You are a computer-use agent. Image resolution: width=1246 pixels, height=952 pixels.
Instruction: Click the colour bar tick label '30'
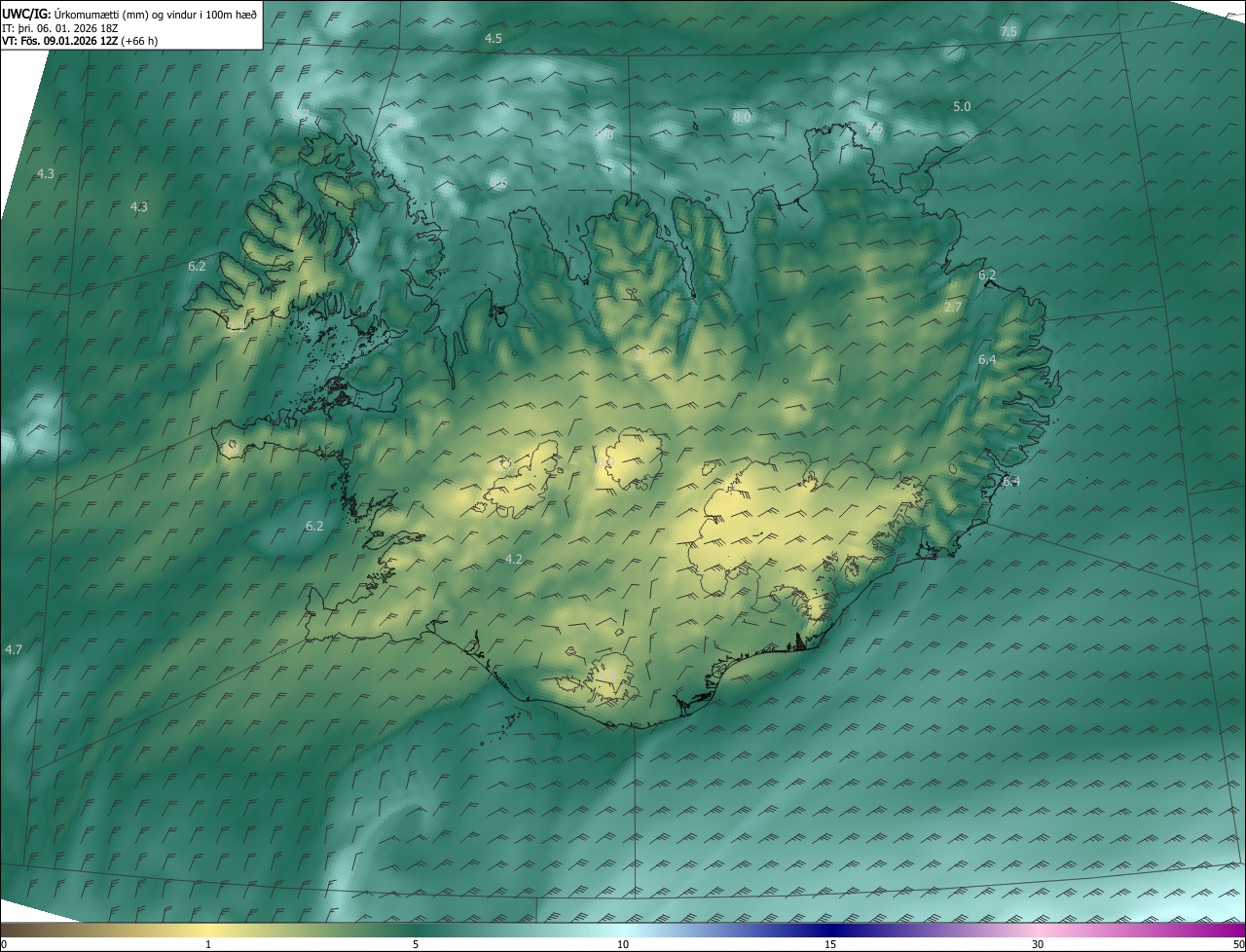pos(1038,944)
